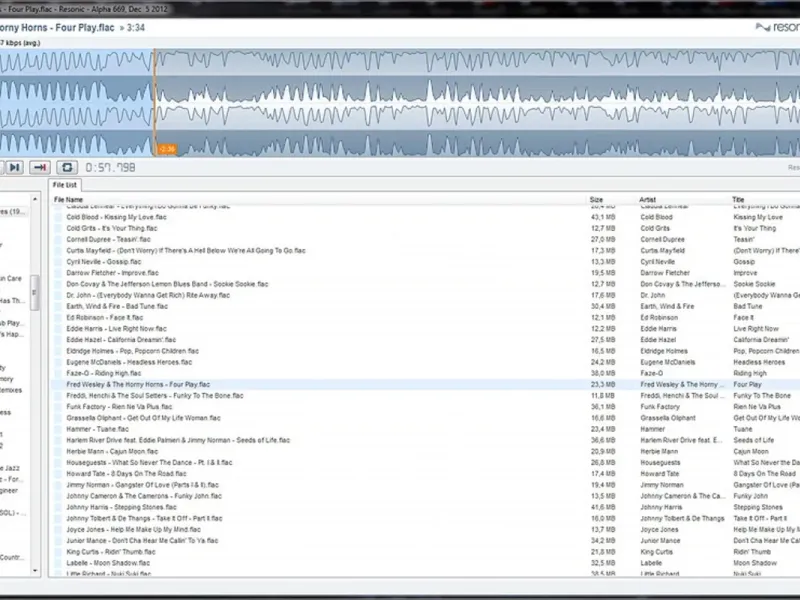Screen dimensions: 800x600
Task: Click file icon beside King Curtis - Ridin' Thumb
Action: pos(58,552)
